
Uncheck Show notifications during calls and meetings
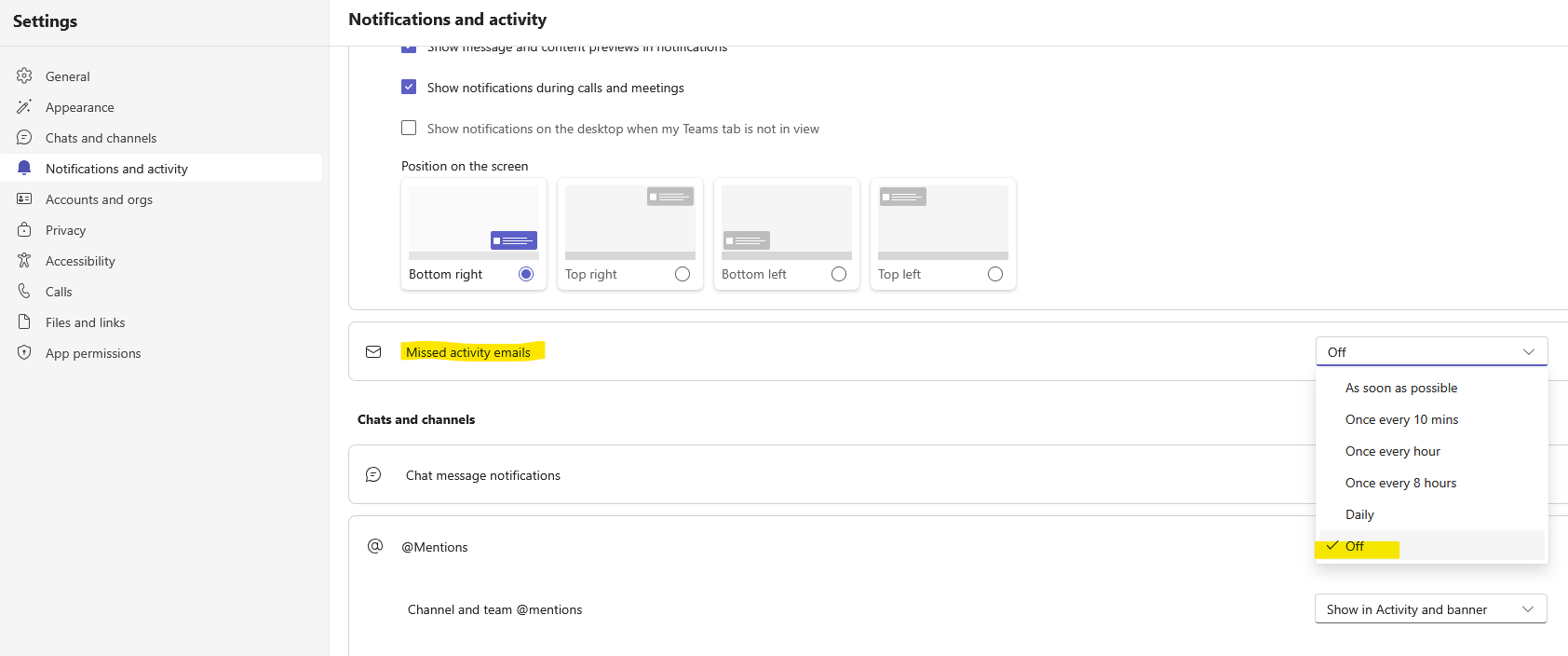click(409, 88)
